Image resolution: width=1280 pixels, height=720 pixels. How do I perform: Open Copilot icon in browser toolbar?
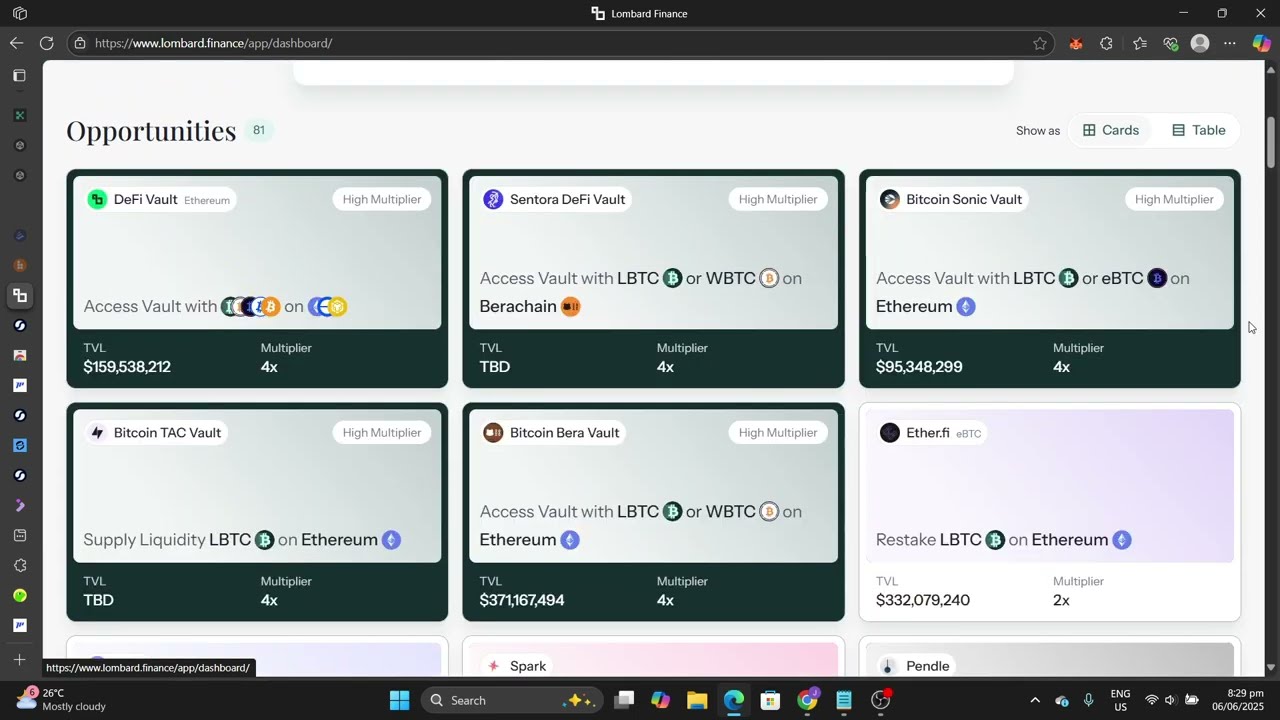(1261, 43)
